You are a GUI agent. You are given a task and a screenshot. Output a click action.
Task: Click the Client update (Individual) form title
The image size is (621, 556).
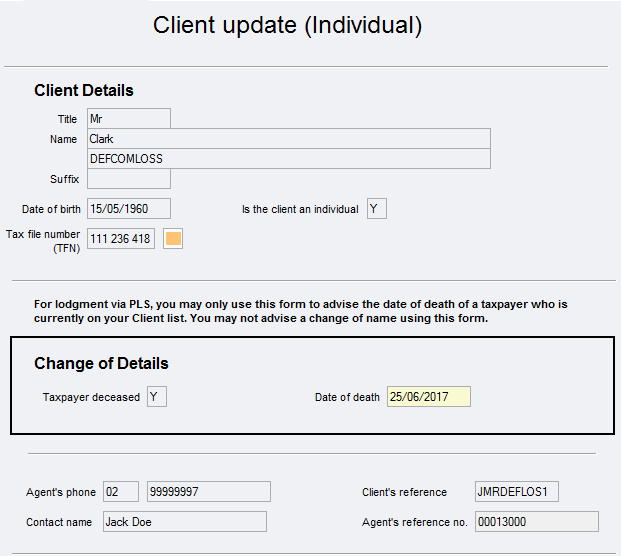tap(287, 26)
